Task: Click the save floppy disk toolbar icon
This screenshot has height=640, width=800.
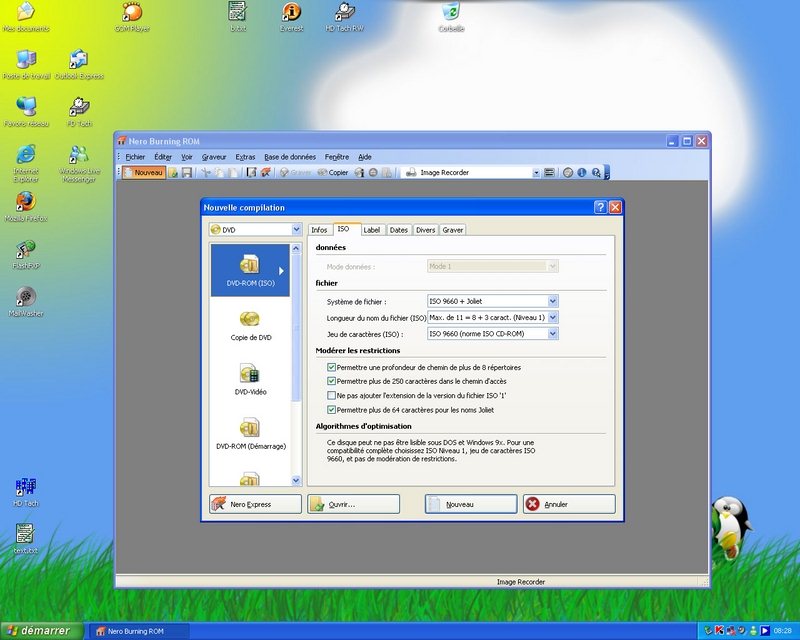Action: pyautogui.click(x=187, y=173)
